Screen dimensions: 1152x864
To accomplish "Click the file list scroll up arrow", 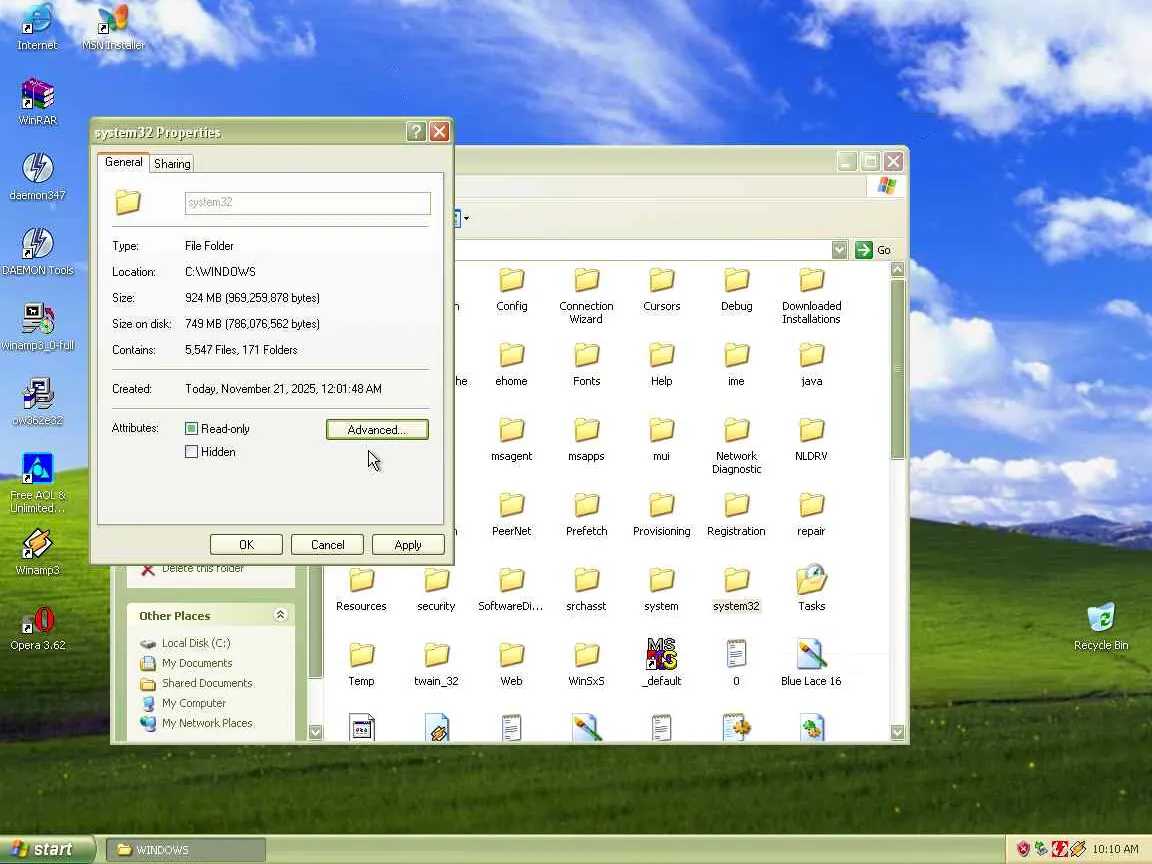I will pos(897,270).
